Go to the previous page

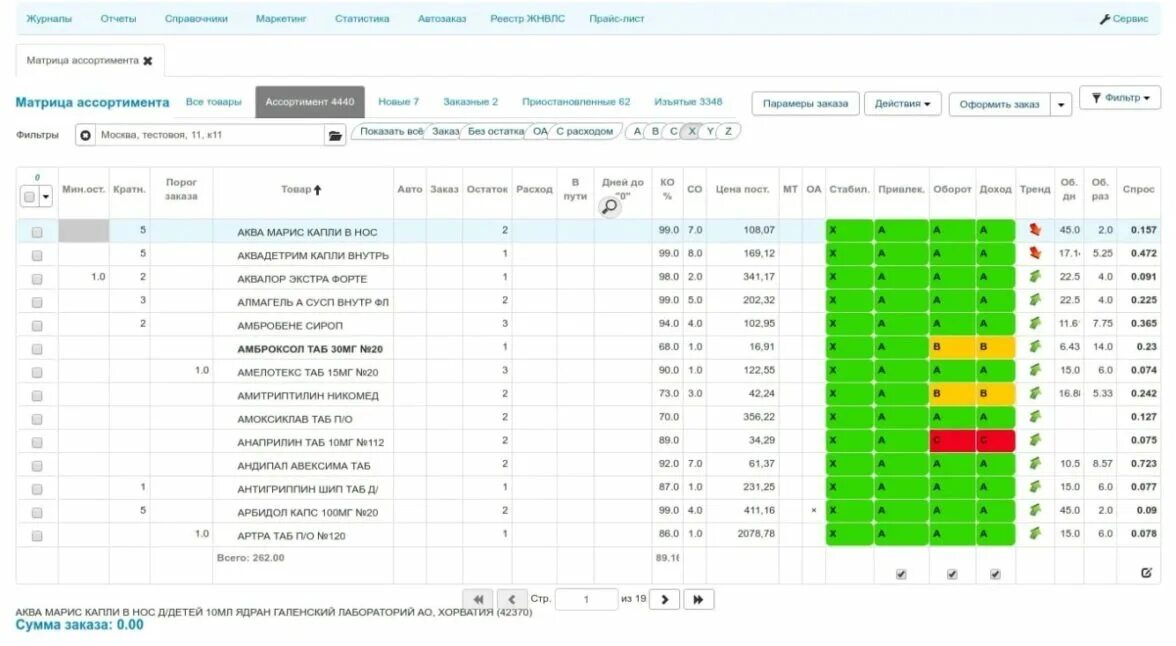click(x=512, y=599)
